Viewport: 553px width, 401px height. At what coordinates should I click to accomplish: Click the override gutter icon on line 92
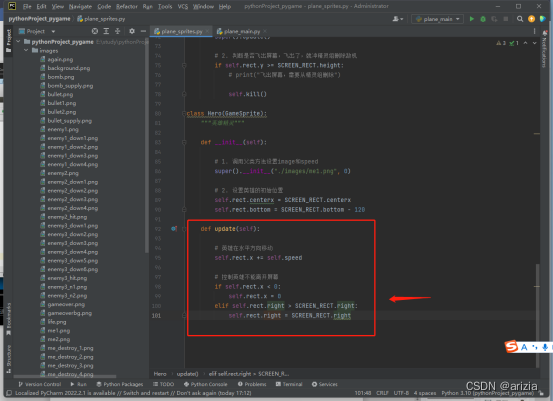point(174,229)
